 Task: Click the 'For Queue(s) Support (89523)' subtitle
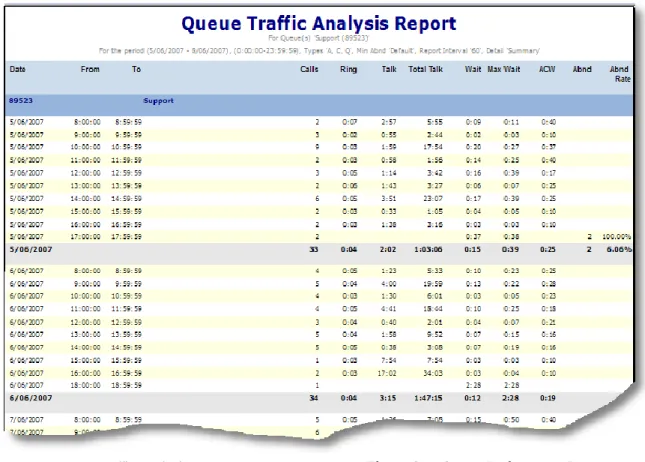tap(319, 38)
